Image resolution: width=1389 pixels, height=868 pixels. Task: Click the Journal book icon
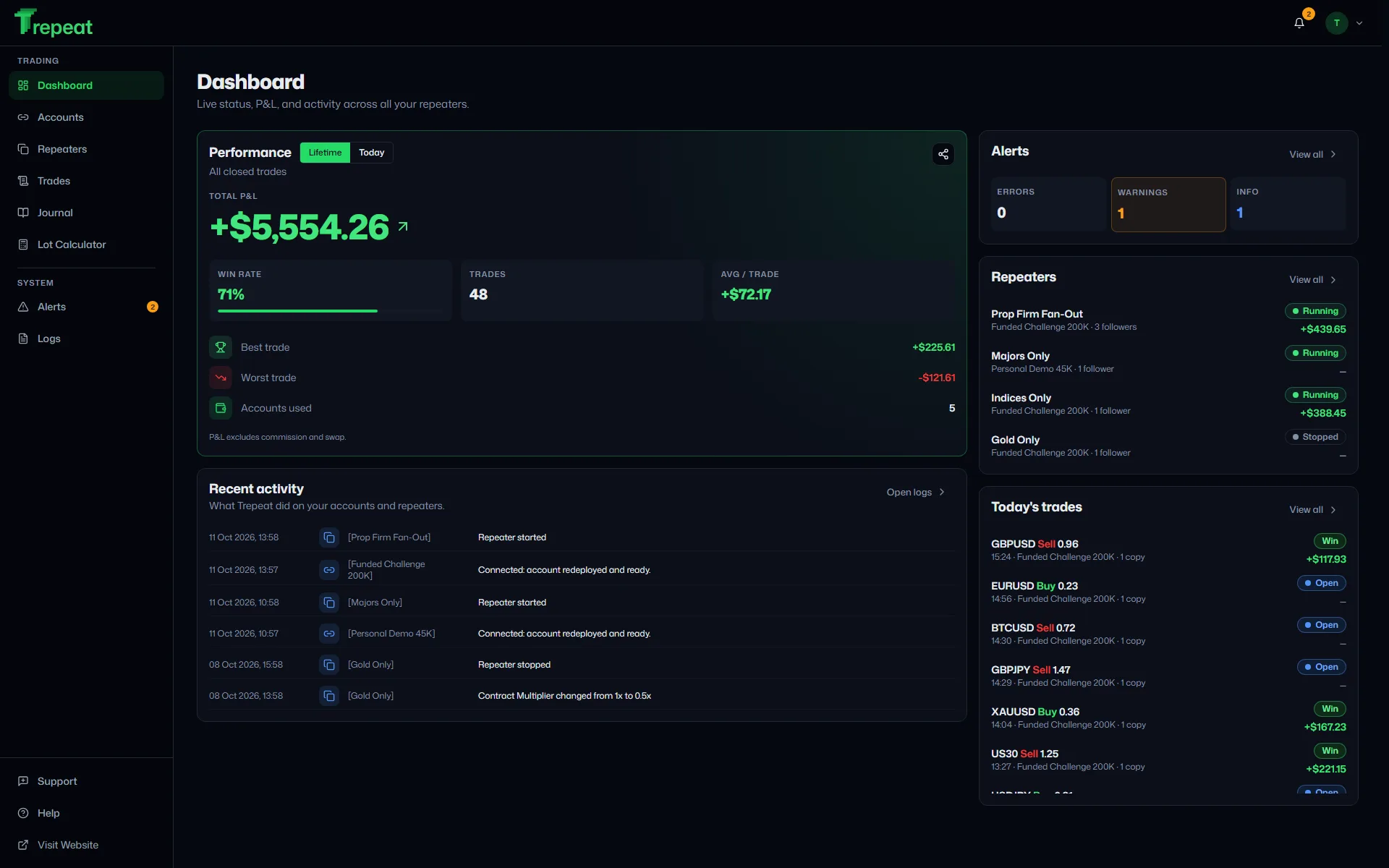(x=23, y=213)
